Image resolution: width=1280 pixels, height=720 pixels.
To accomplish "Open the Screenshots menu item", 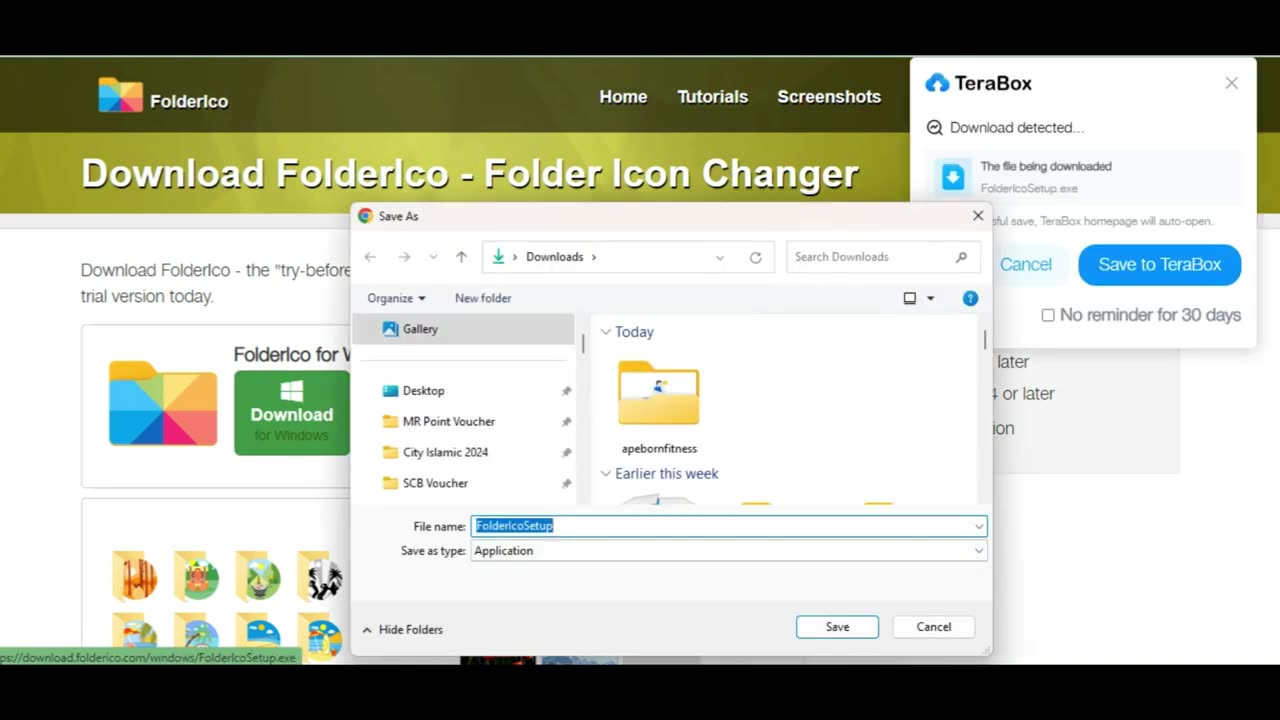I will point(829,97).
